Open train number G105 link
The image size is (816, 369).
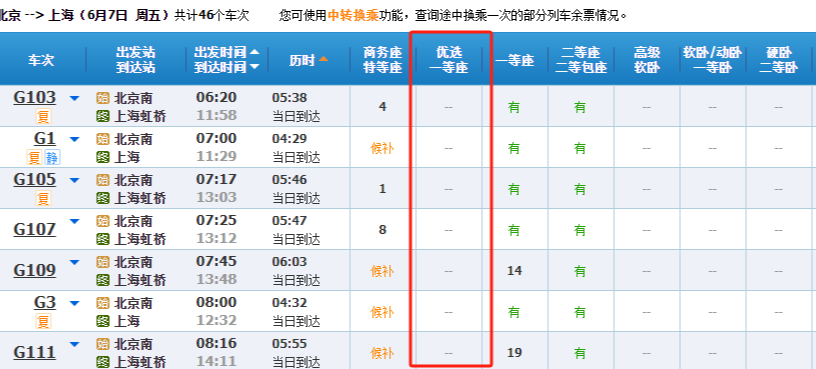[34, 180]
